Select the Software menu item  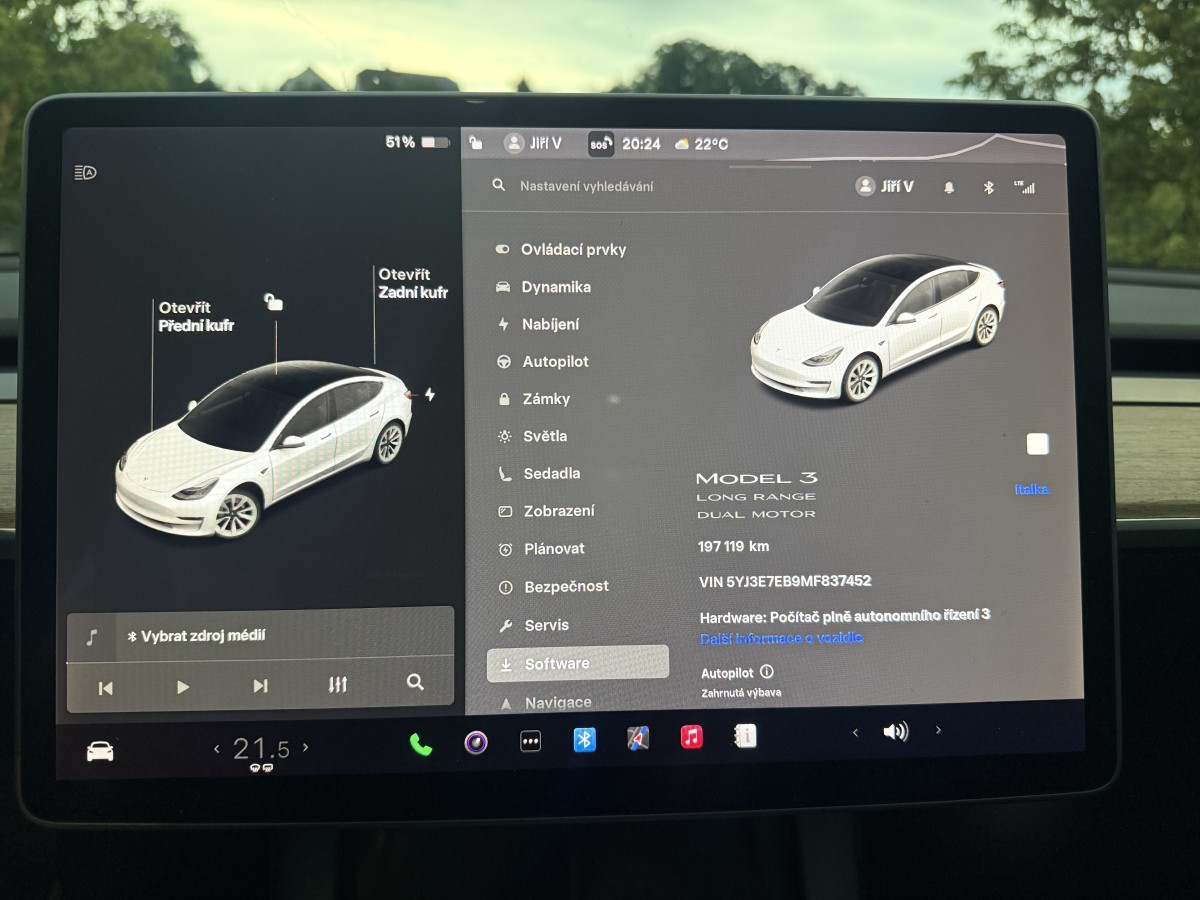point(577,663)
